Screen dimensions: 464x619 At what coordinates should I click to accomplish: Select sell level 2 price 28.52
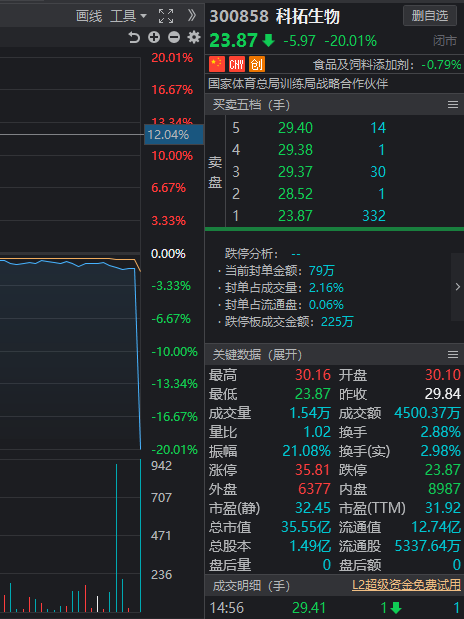pos(295,194)
